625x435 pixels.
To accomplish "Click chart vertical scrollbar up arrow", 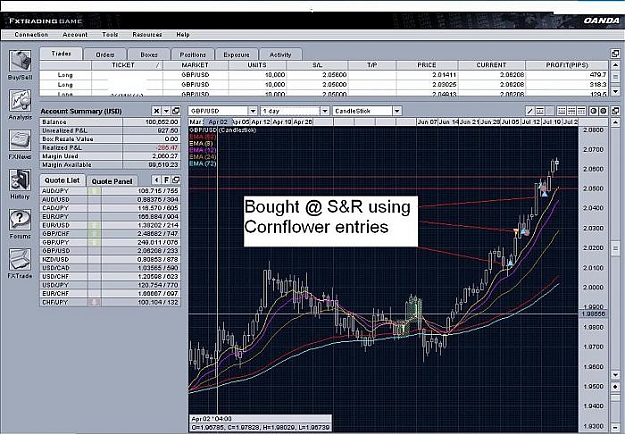I will [x=615, y=122].
